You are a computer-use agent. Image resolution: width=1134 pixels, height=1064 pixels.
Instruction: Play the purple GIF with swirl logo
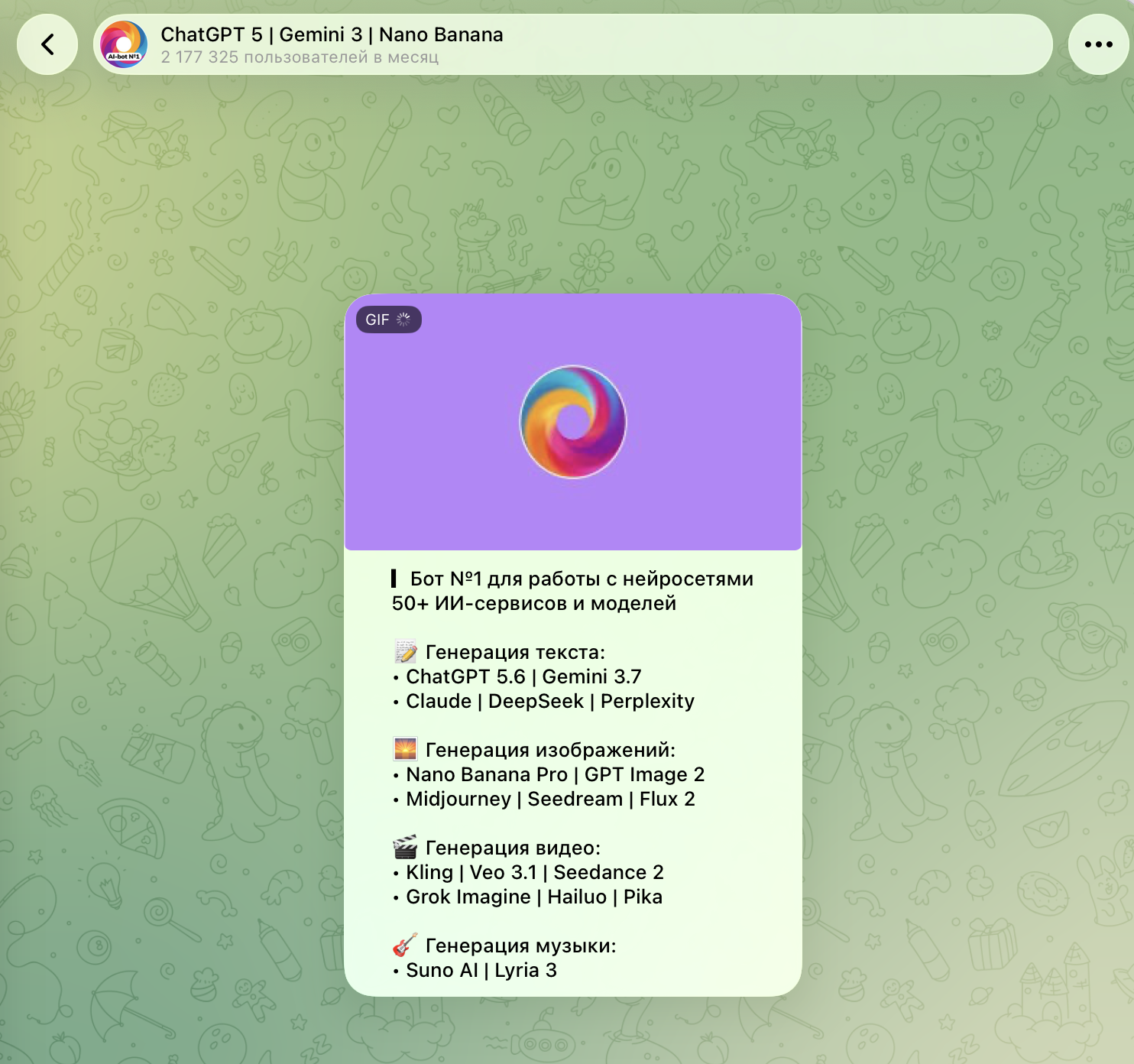click(573, 422)
